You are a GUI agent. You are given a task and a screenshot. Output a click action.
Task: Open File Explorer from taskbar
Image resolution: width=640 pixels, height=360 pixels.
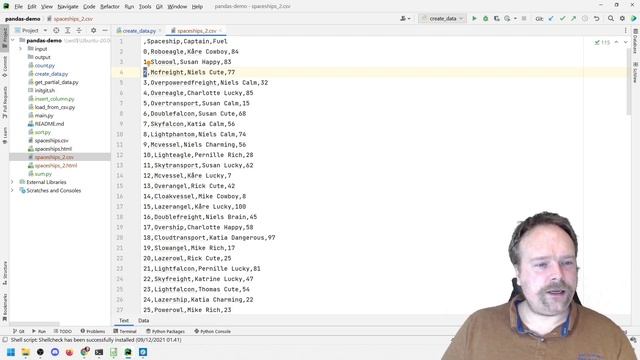click(25, 352)
